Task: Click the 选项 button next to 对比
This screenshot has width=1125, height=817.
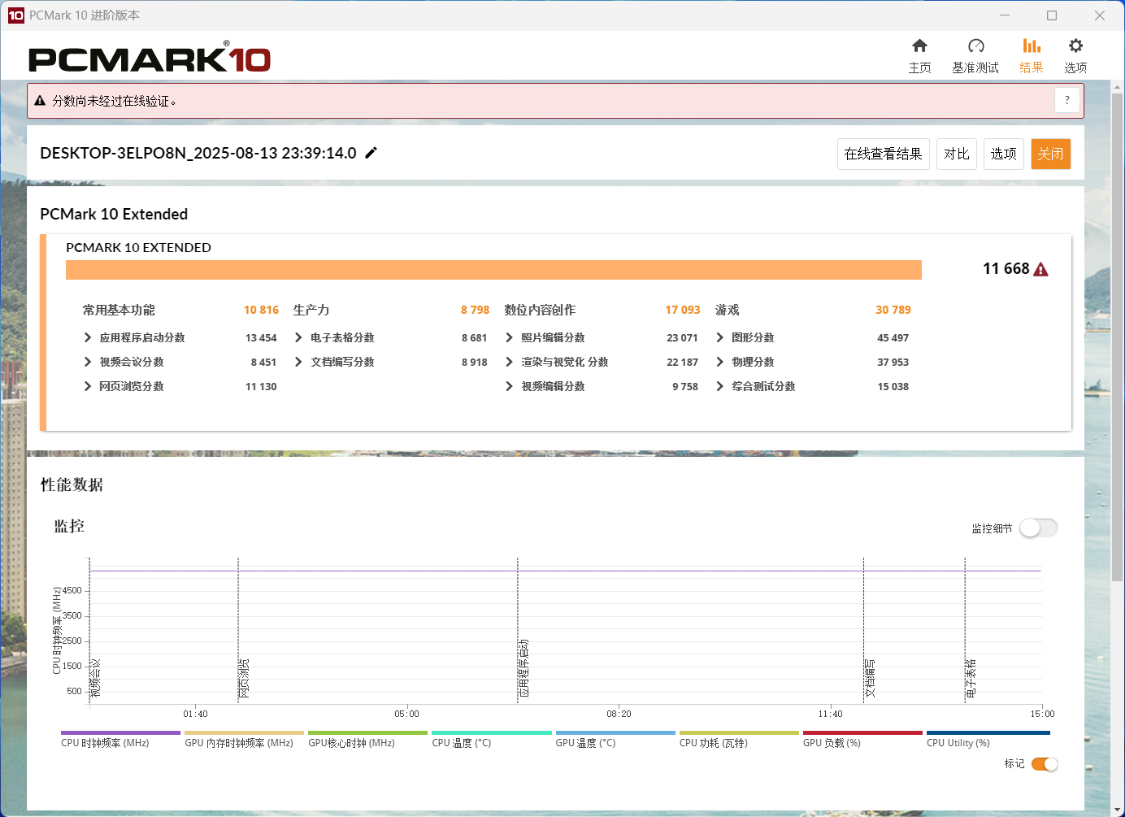Action: point(1003,154)
